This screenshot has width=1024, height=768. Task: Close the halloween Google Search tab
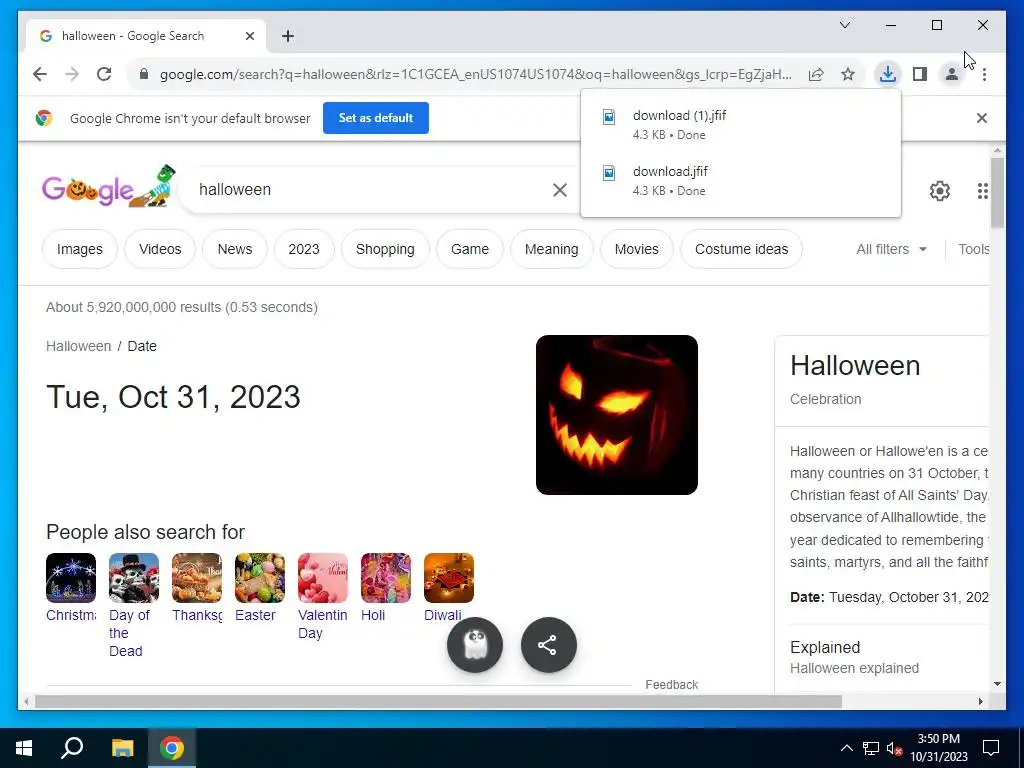249,36
